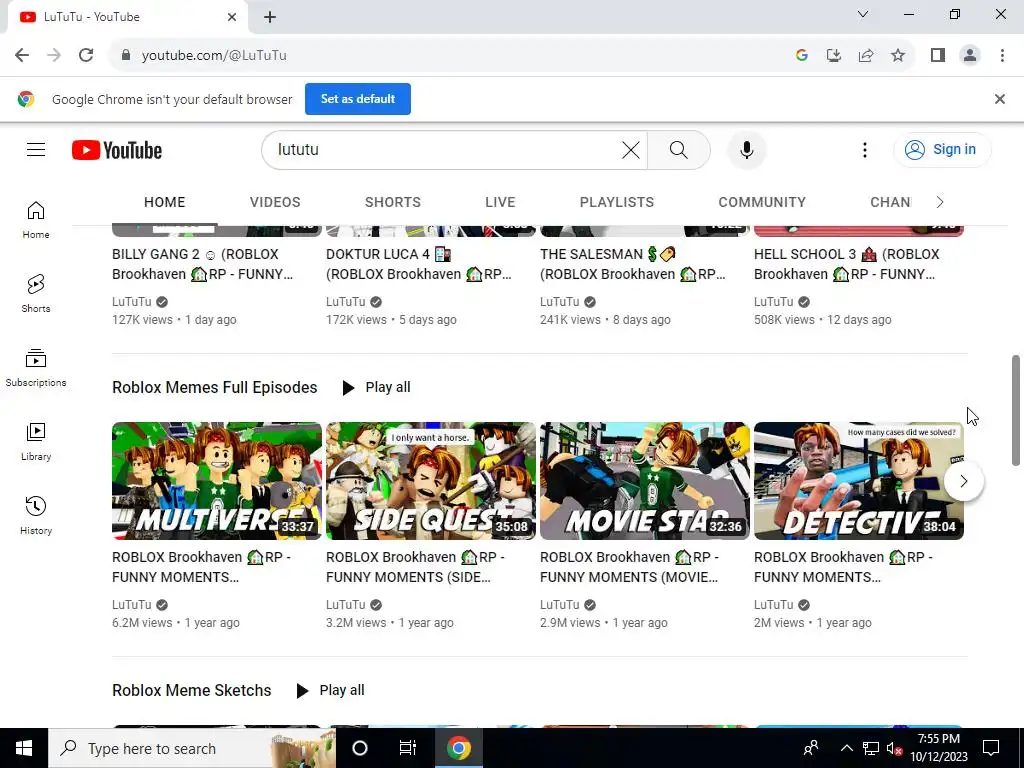Click the YouTube logo
The height and width of the screenshot is (768, 1024).
[117, 150]
